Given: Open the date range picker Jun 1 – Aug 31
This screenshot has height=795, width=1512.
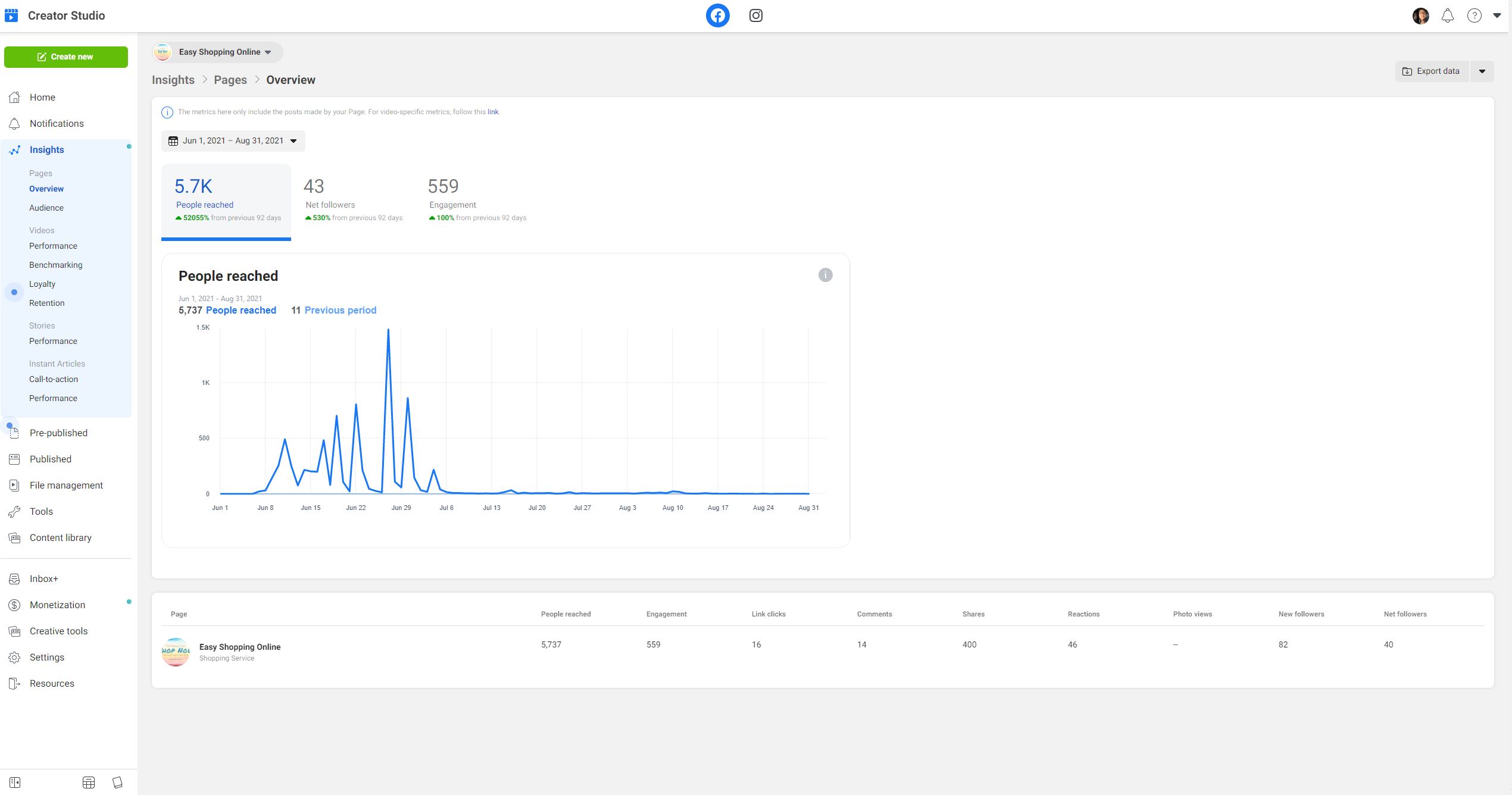Looking at the screenshot, I should [x=233, y=141].
